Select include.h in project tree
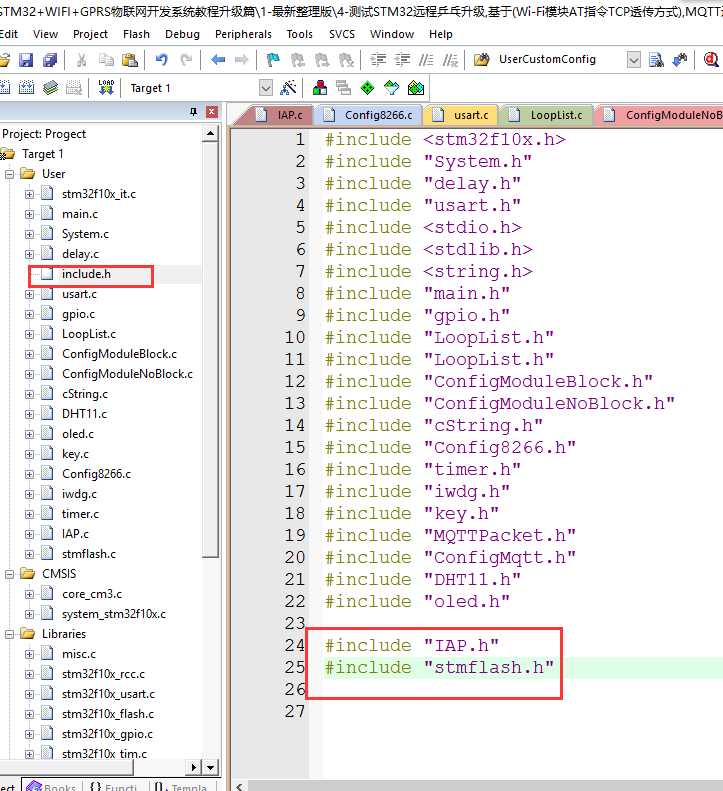This screenshot has height=791, width=723. (86, 274)
